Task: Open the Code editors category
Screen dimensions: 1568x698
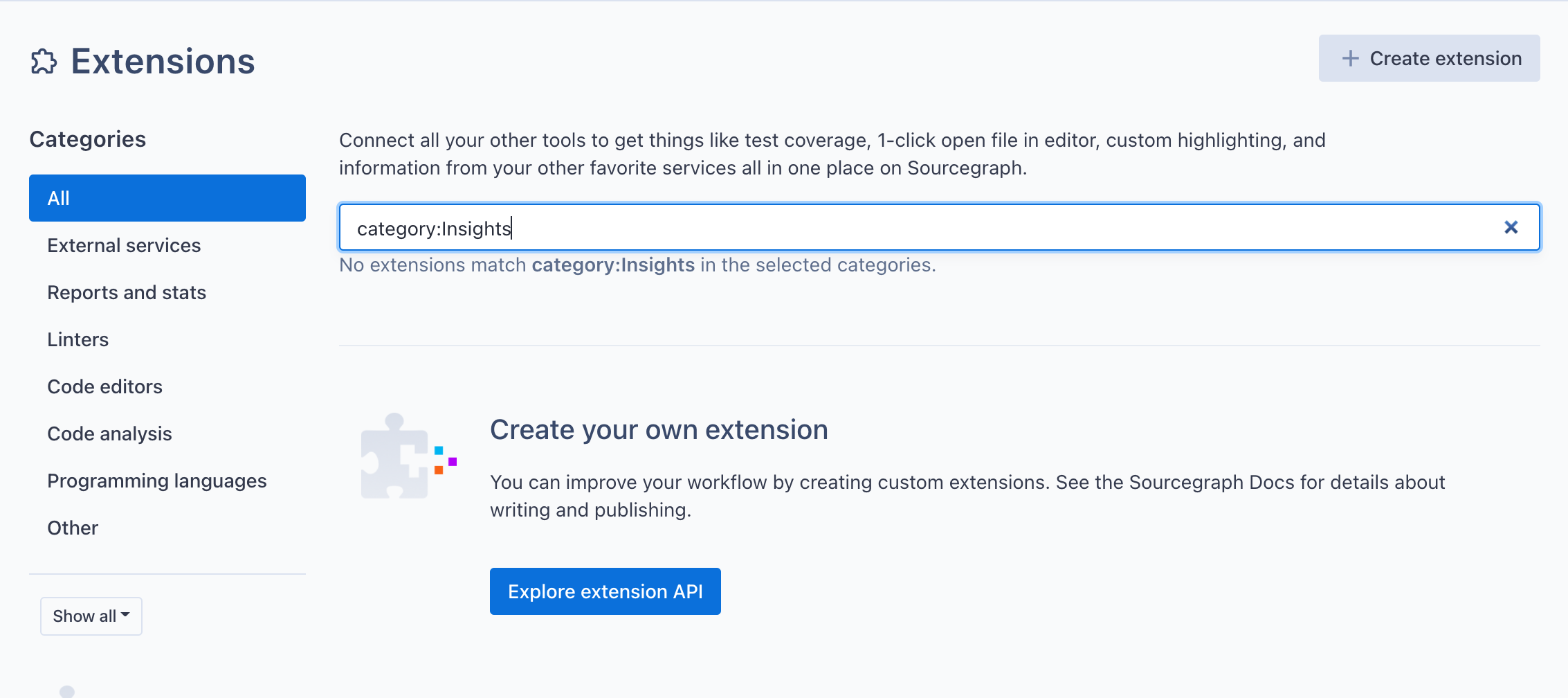Action: [104, 386]
